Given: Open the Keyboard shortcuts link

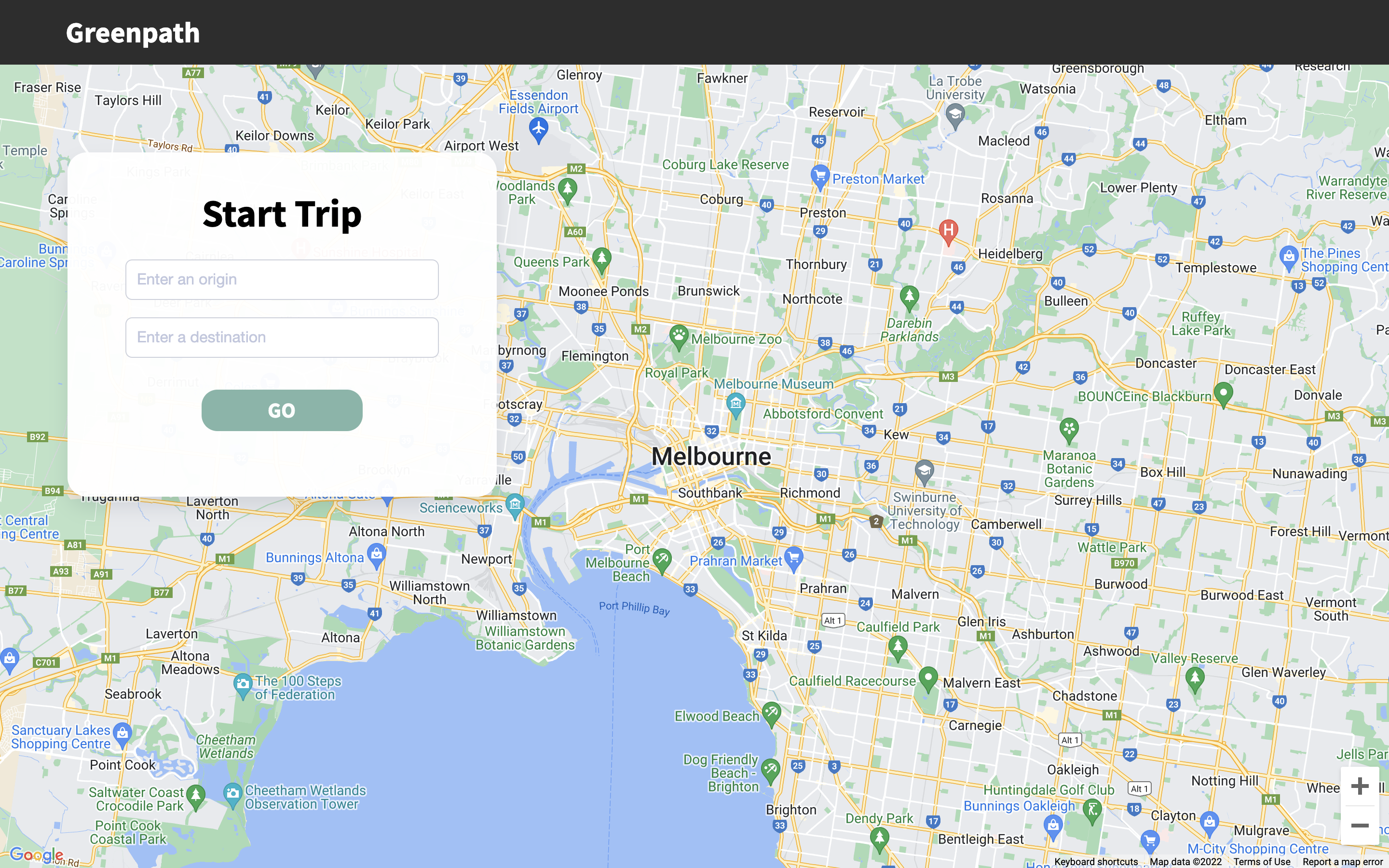Looking at the screenshot, I should (x=1095, y=862).
